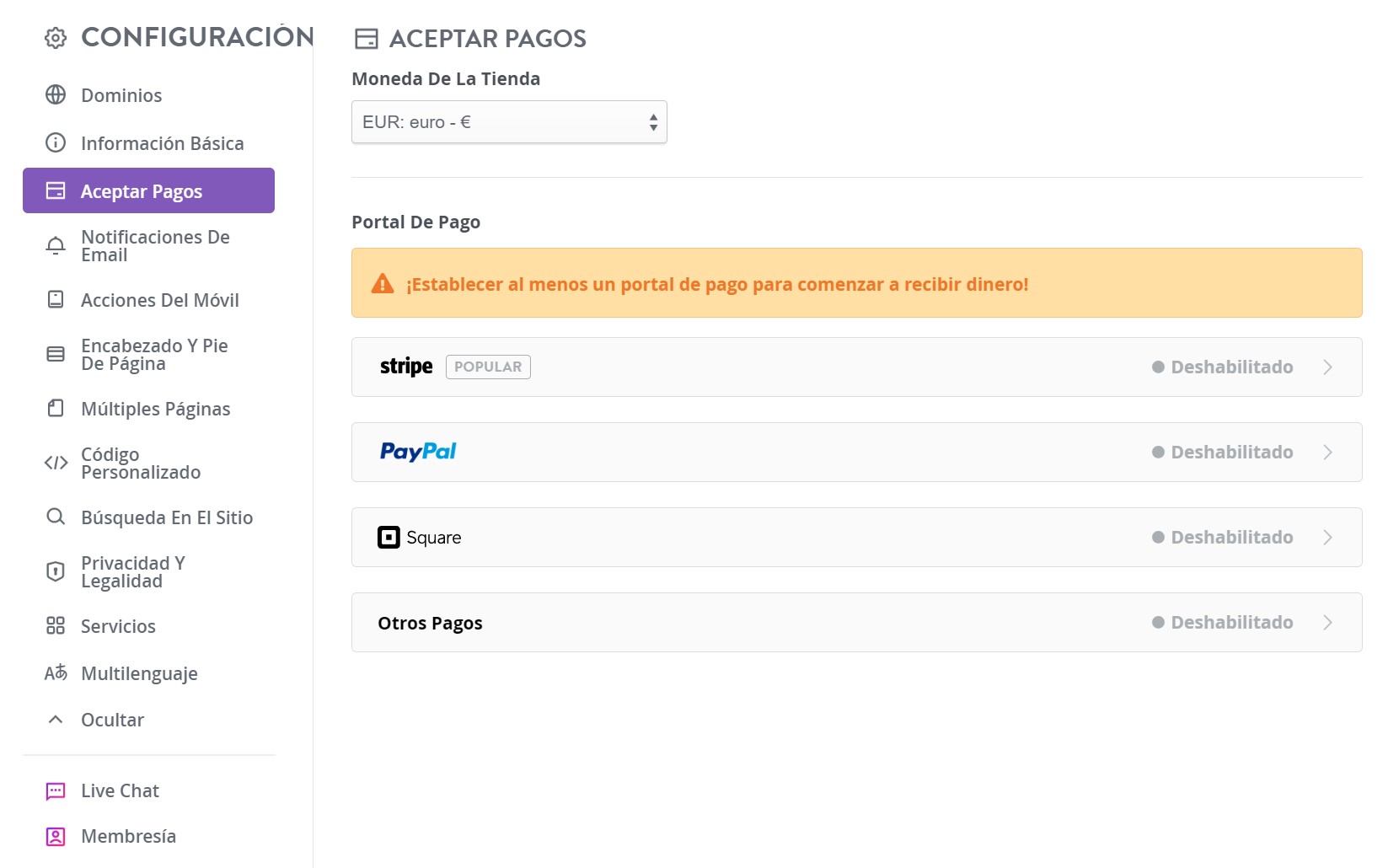This screenshot has height=868, width=1388.
Task: Expand the Square payment row chevron
Action: pos(1328,537)
